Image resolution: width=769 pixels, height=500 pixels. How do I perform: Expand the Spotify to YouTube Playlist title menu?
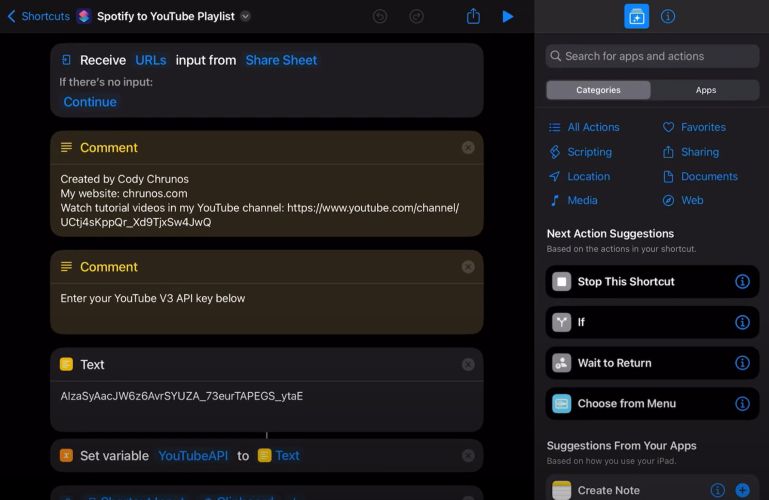click(246, 16)
